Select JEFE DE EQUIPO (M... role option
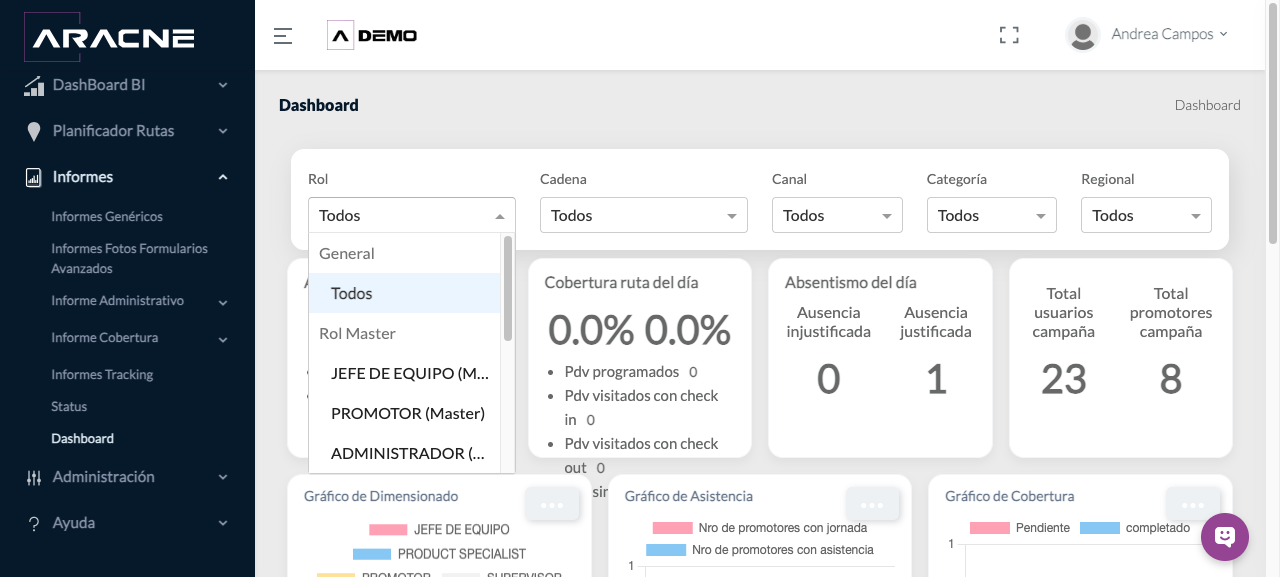Screen dimensions: 1280x577 click(x=405, y=373)
